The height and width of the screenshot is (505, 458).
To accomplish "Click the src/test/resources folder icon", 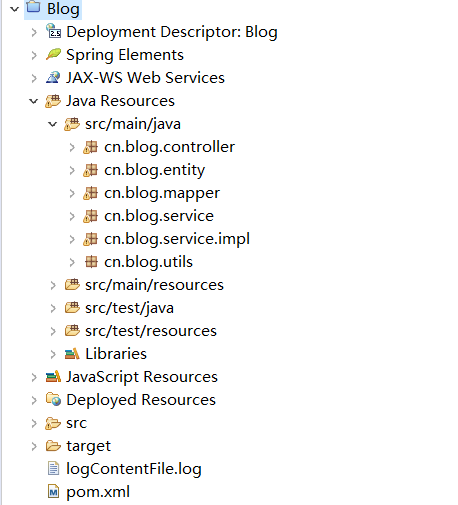I will tap(72, 331).
